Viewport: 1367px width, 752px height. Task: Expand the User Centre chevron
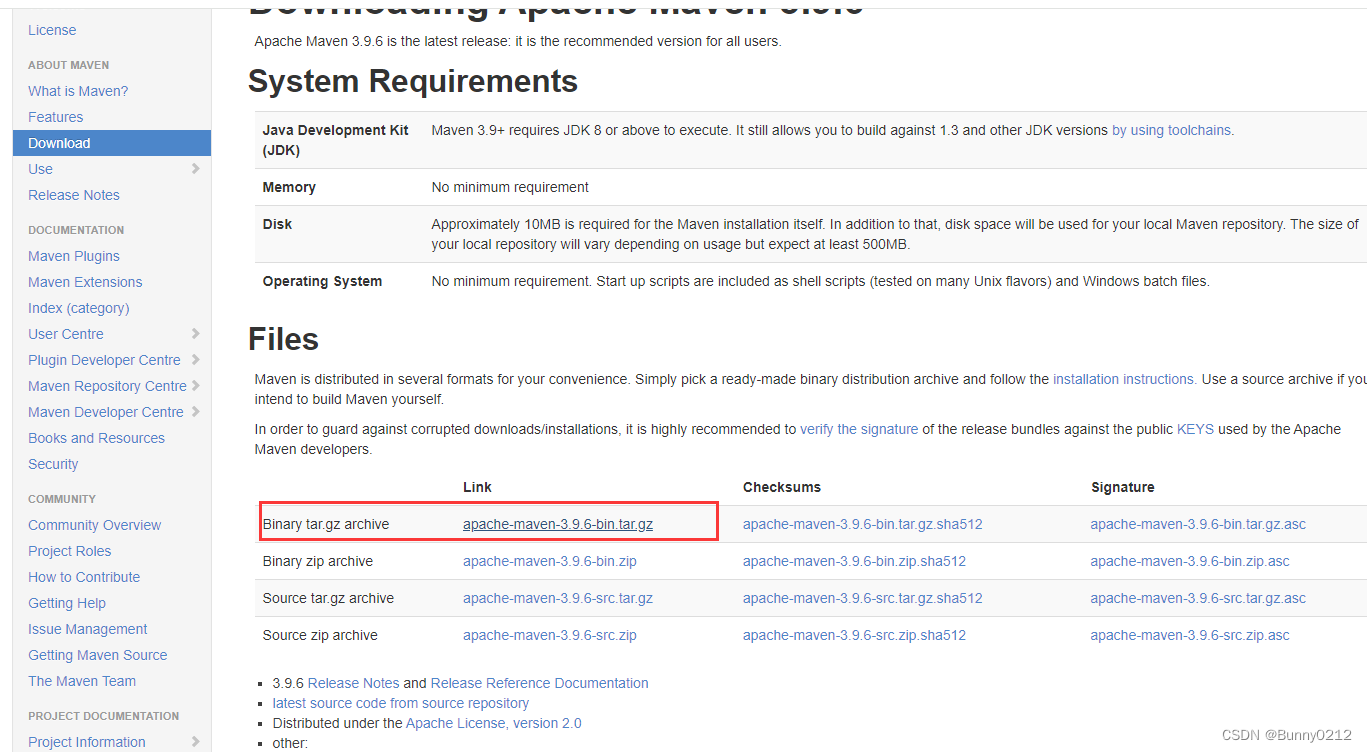196,334
